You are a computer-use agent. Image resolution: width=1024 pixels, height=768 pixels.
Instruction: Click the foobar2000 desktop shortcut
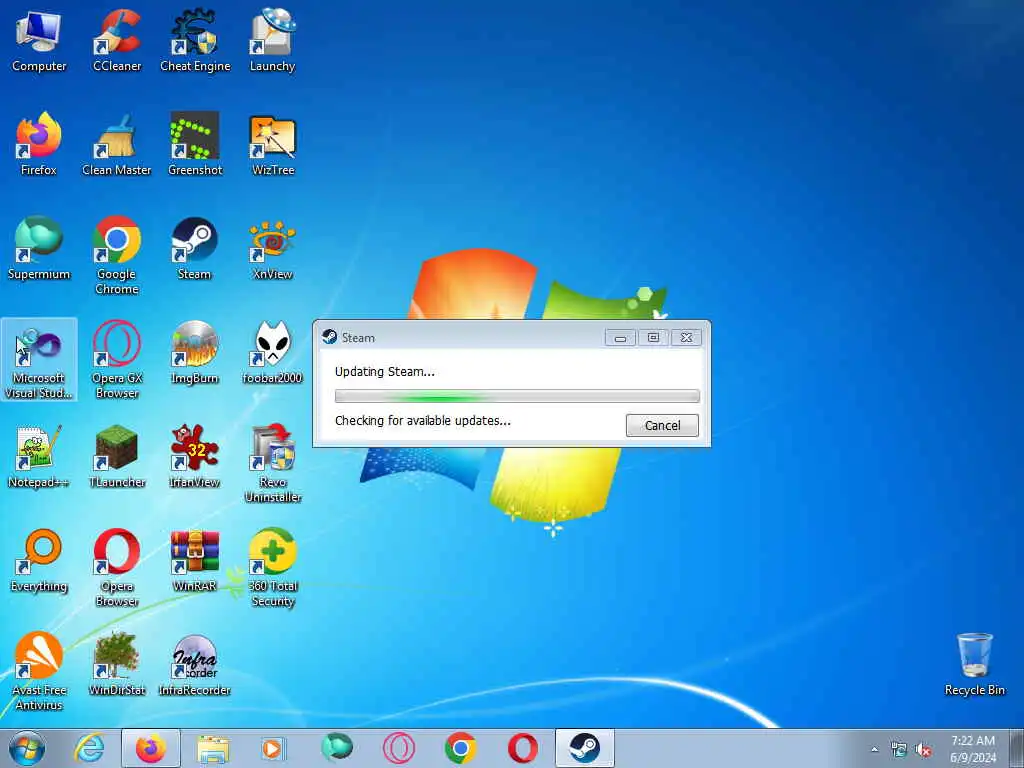point(272,353)
